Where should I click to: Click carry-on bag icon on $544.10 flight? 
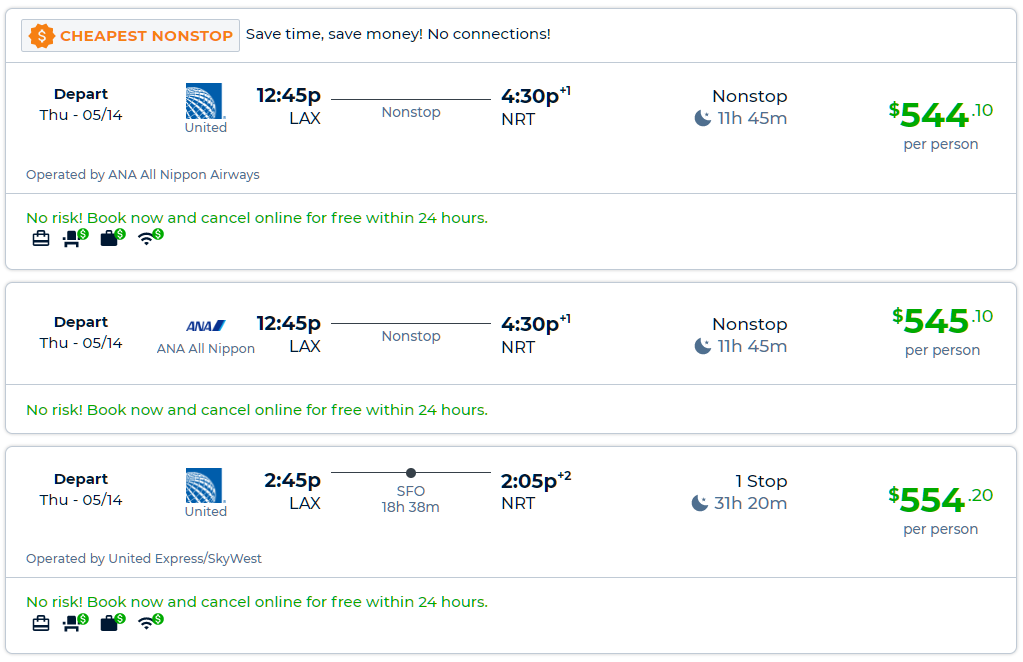[41, 238]
